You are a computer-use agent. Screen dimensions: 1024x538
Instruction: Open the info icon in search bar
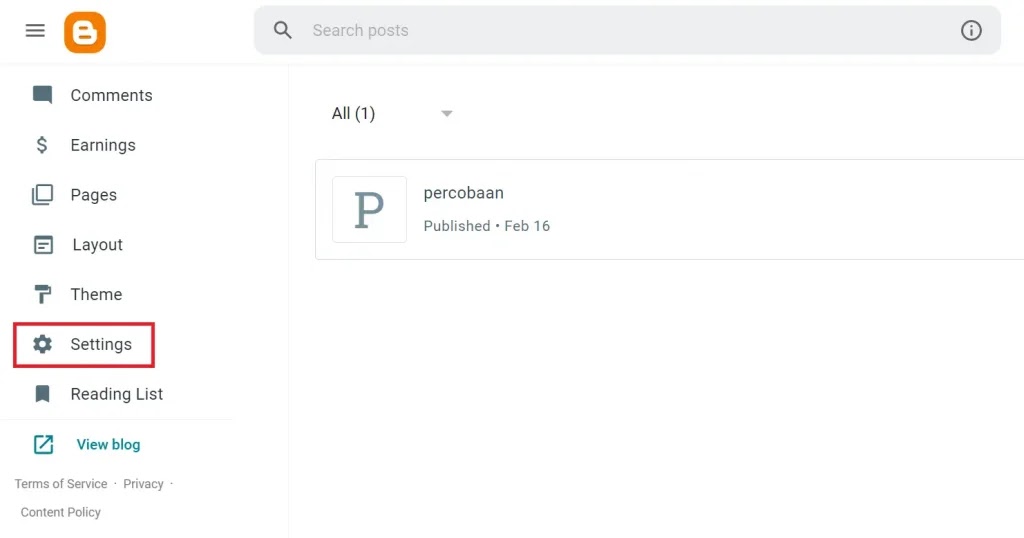pyautogui.click(x=971, y=30)
